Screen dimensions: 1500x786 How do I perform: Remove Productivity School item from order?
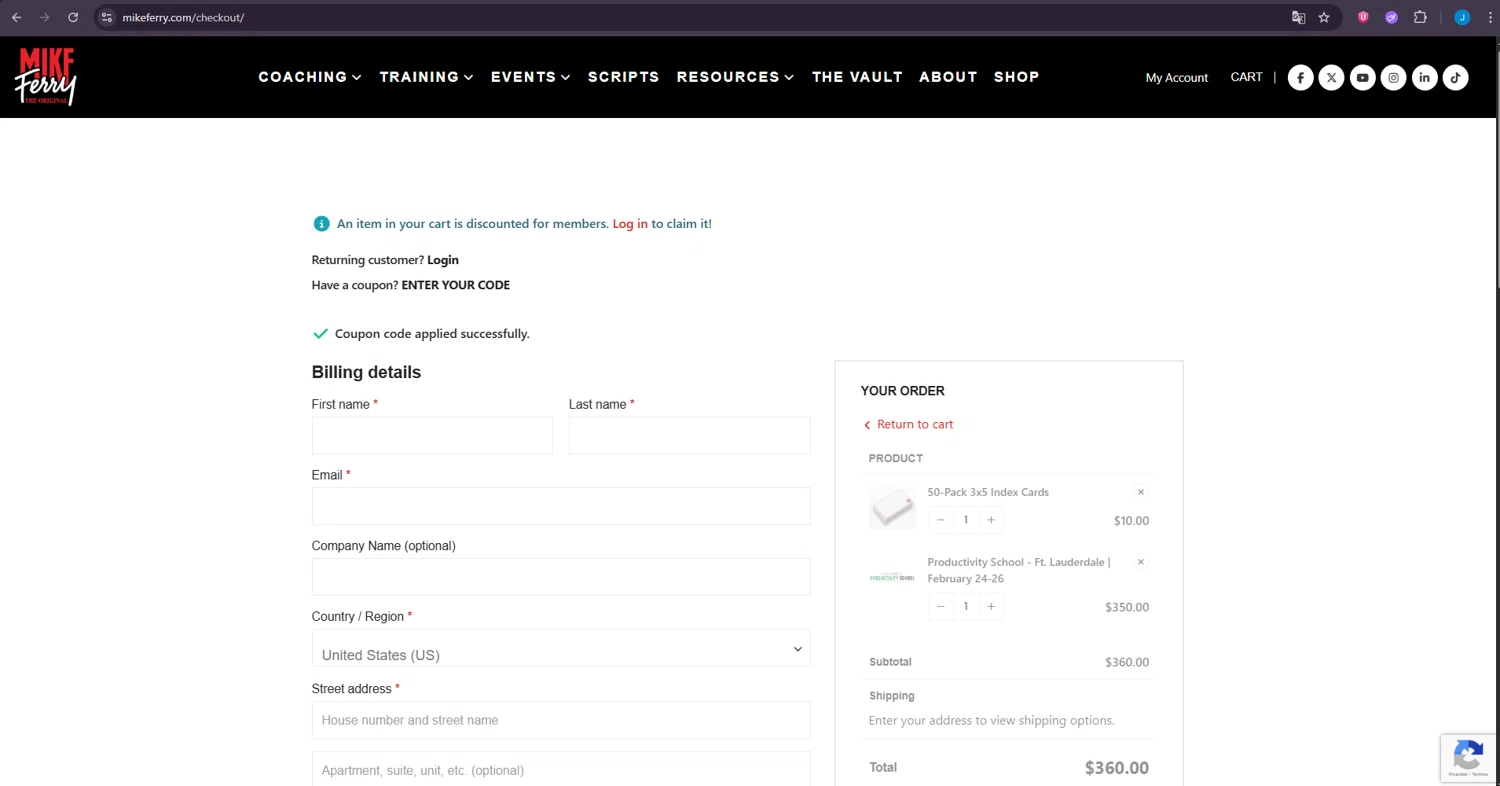(1141, 562)
